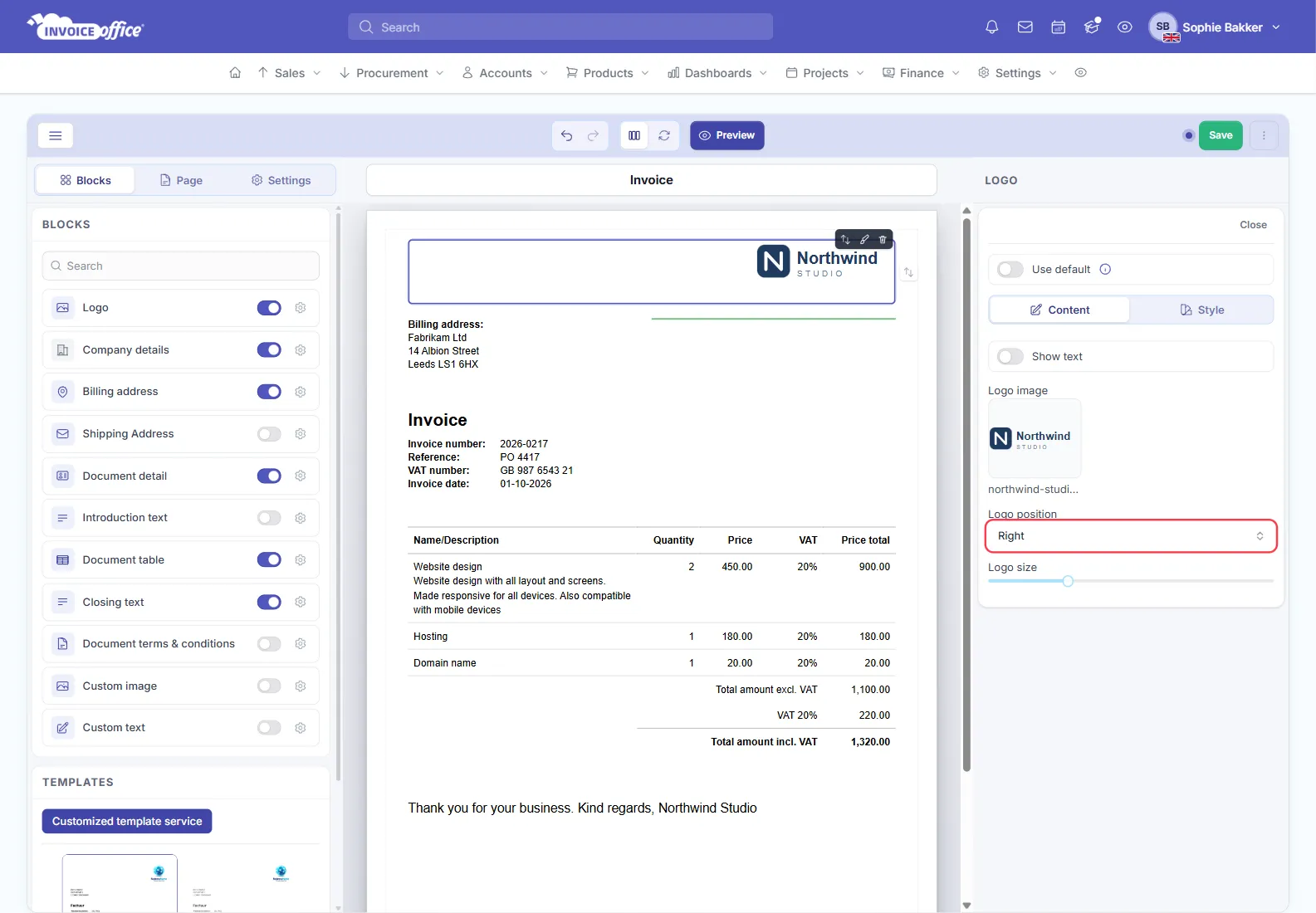
Task: Select the Content tab in Logo panel
Action: tap(1059, 310)
